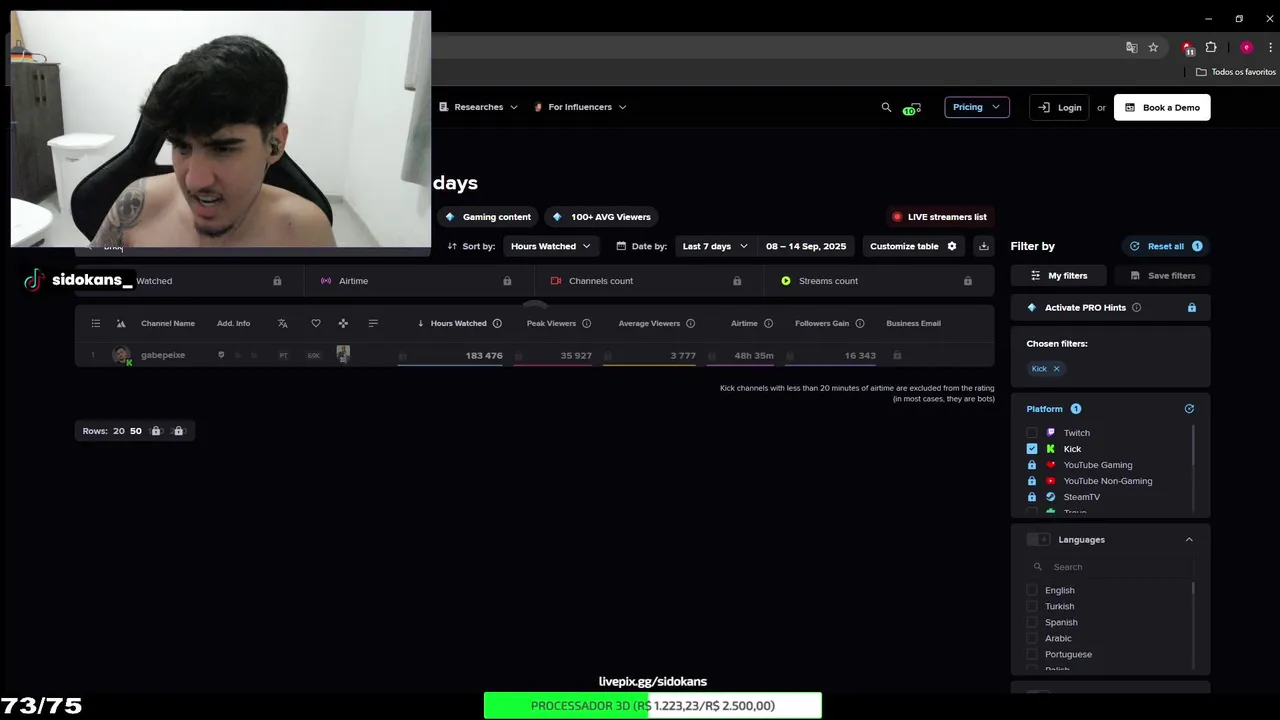Click the info icon next to Activate PRO Hints

coord(1136,307)
